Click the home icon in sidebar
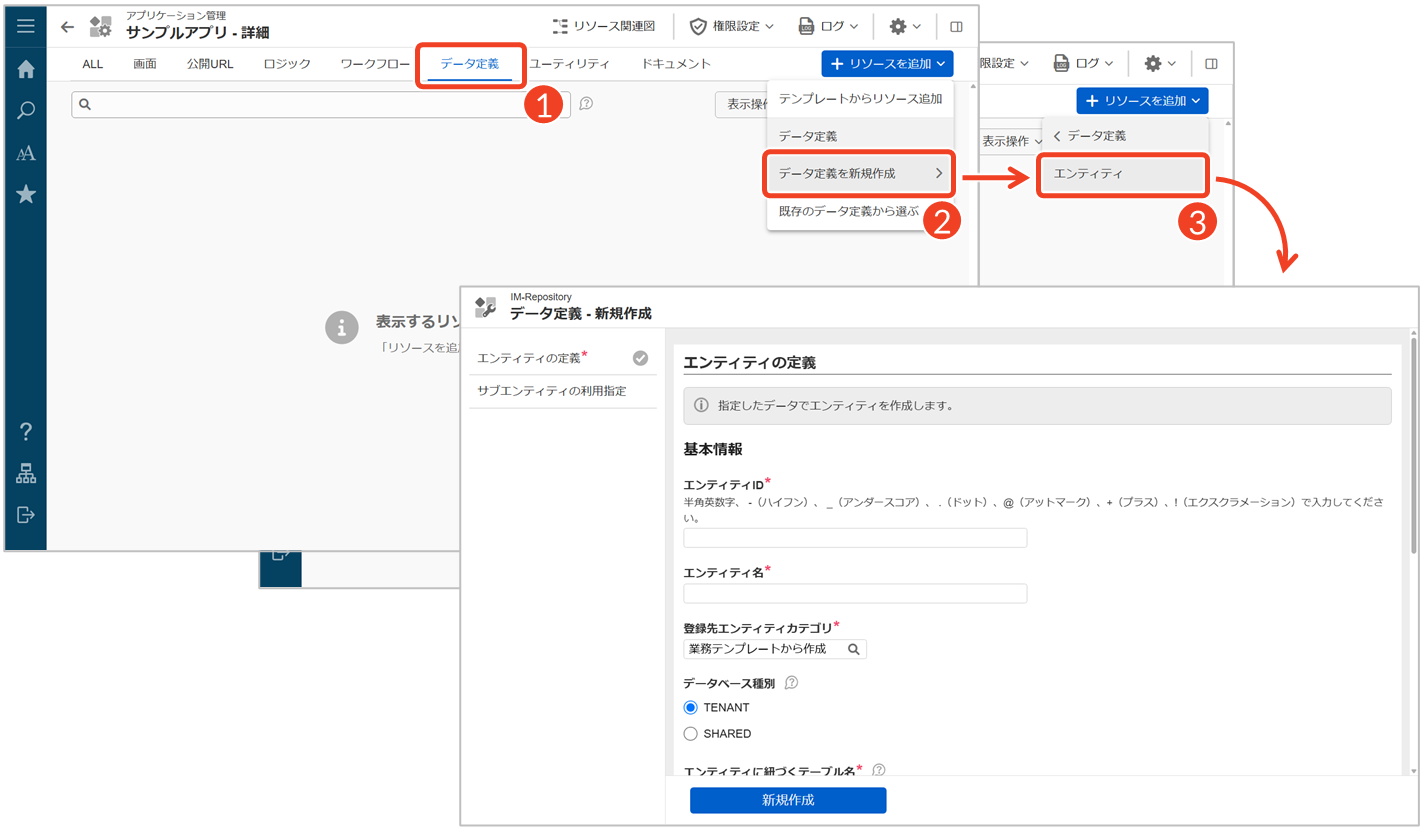Screen dimensions: 1425x832 pos(26,69)
